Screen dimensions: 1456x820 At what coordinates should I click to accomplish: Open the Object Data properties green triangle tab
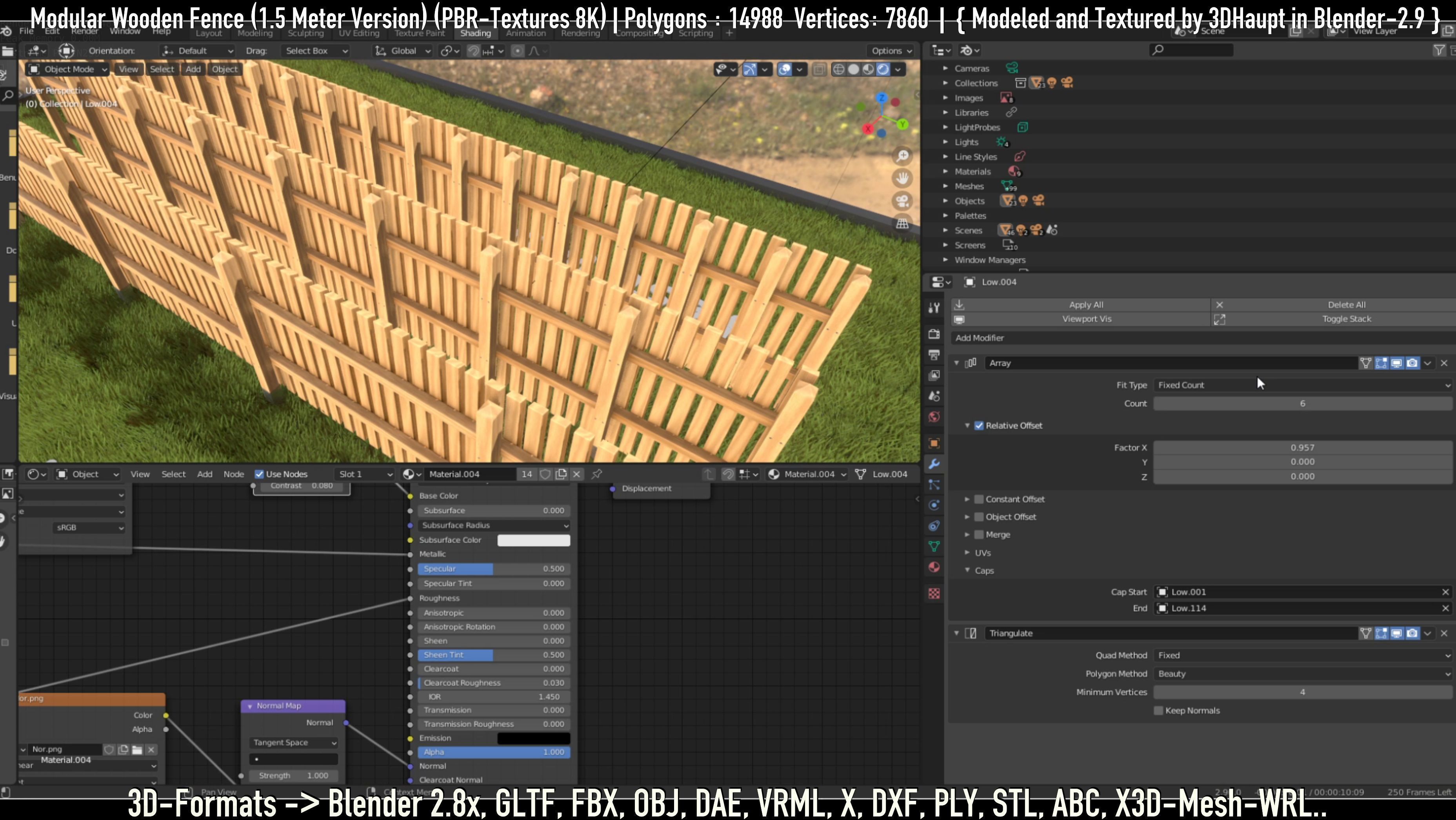[934, 546]
